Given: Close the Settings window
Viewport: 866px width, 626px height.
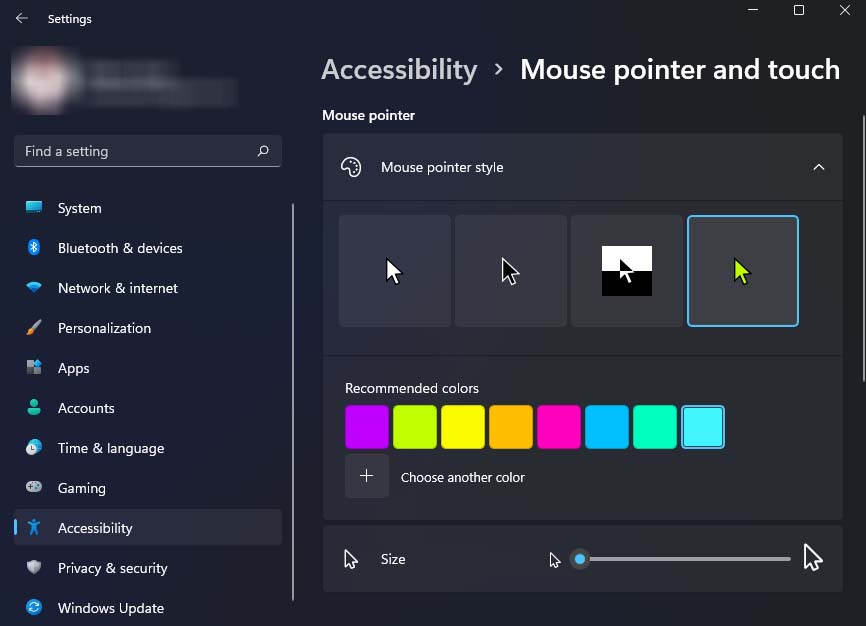Looking at the screenshot, I should (844, 10).
